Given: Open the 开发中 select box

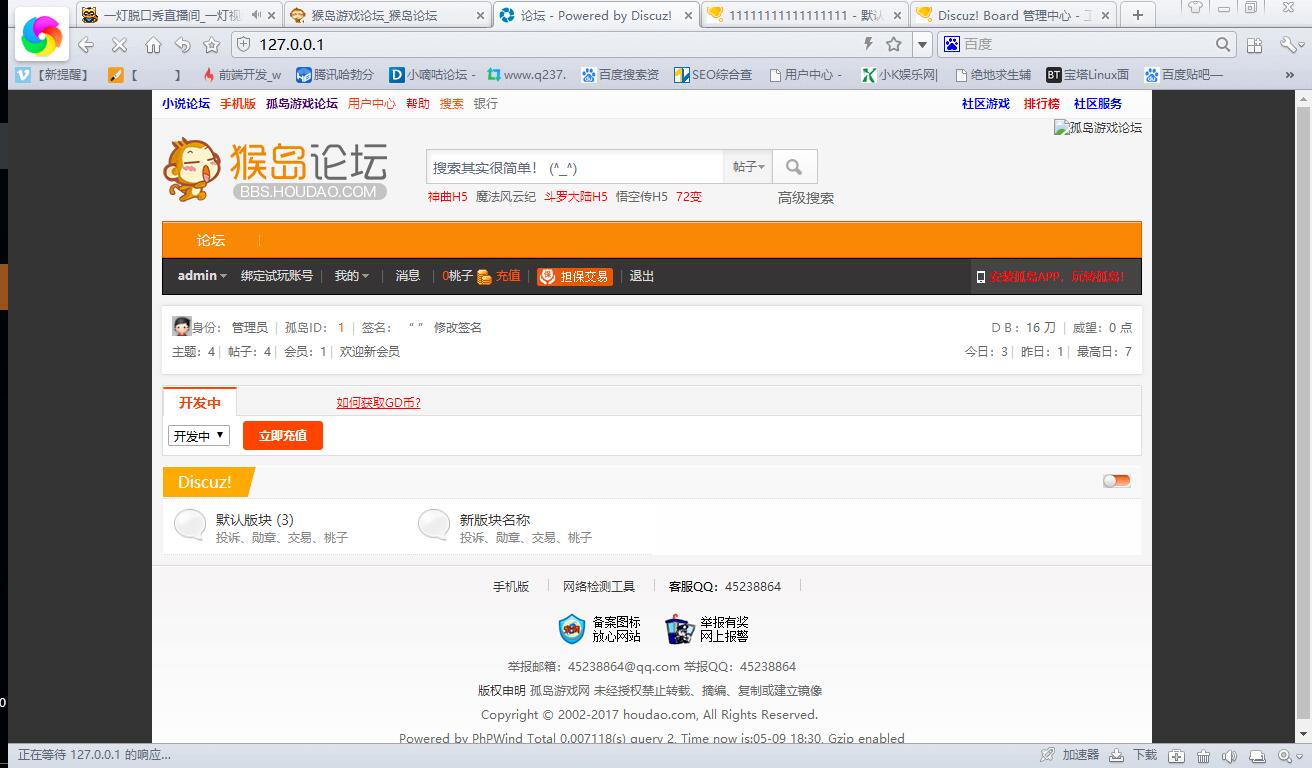Looking at the screenshot, I should tap(199, 436).
